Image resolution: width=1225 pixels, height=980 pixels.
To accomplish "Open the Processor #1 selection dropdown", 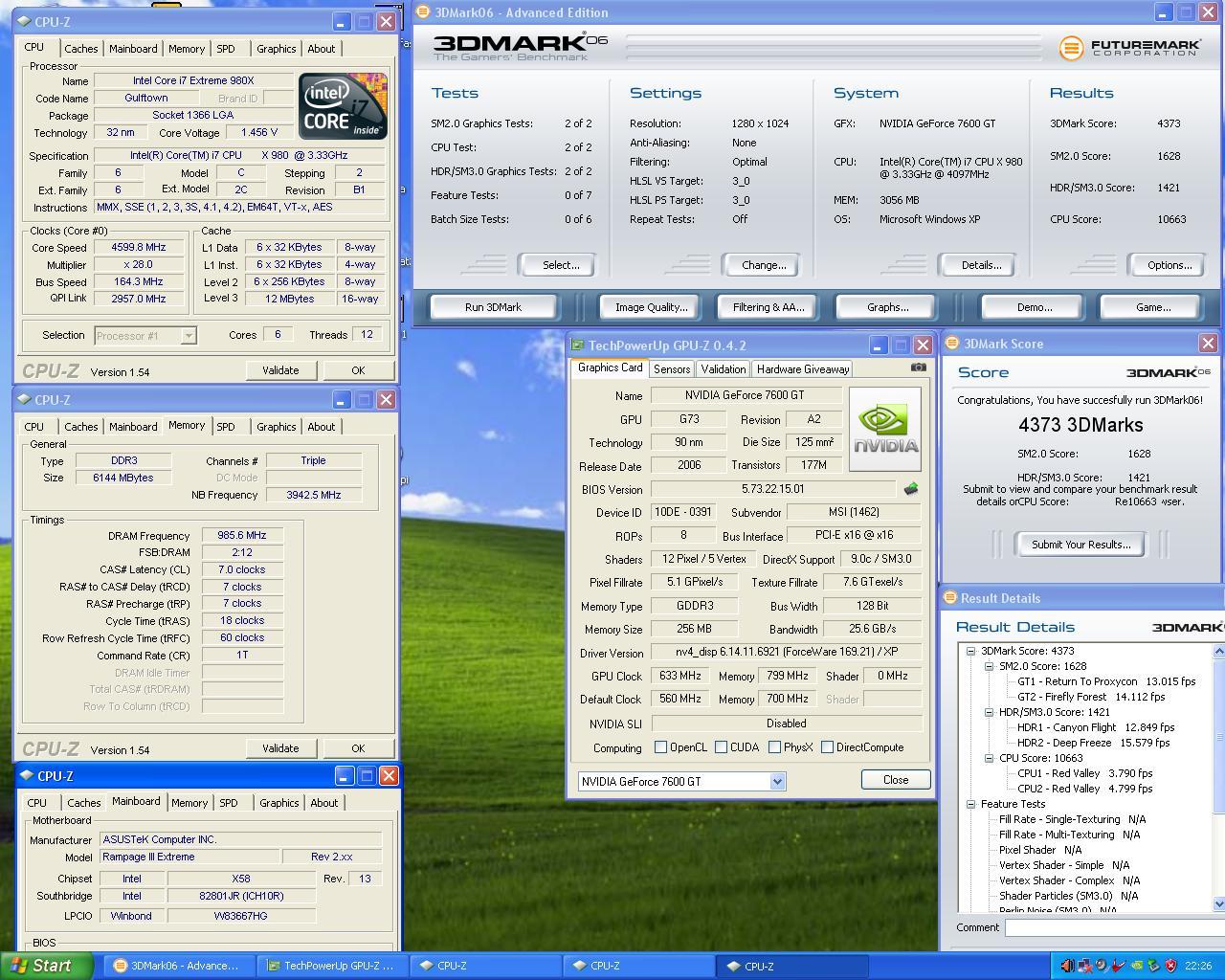I will point(189,335).
